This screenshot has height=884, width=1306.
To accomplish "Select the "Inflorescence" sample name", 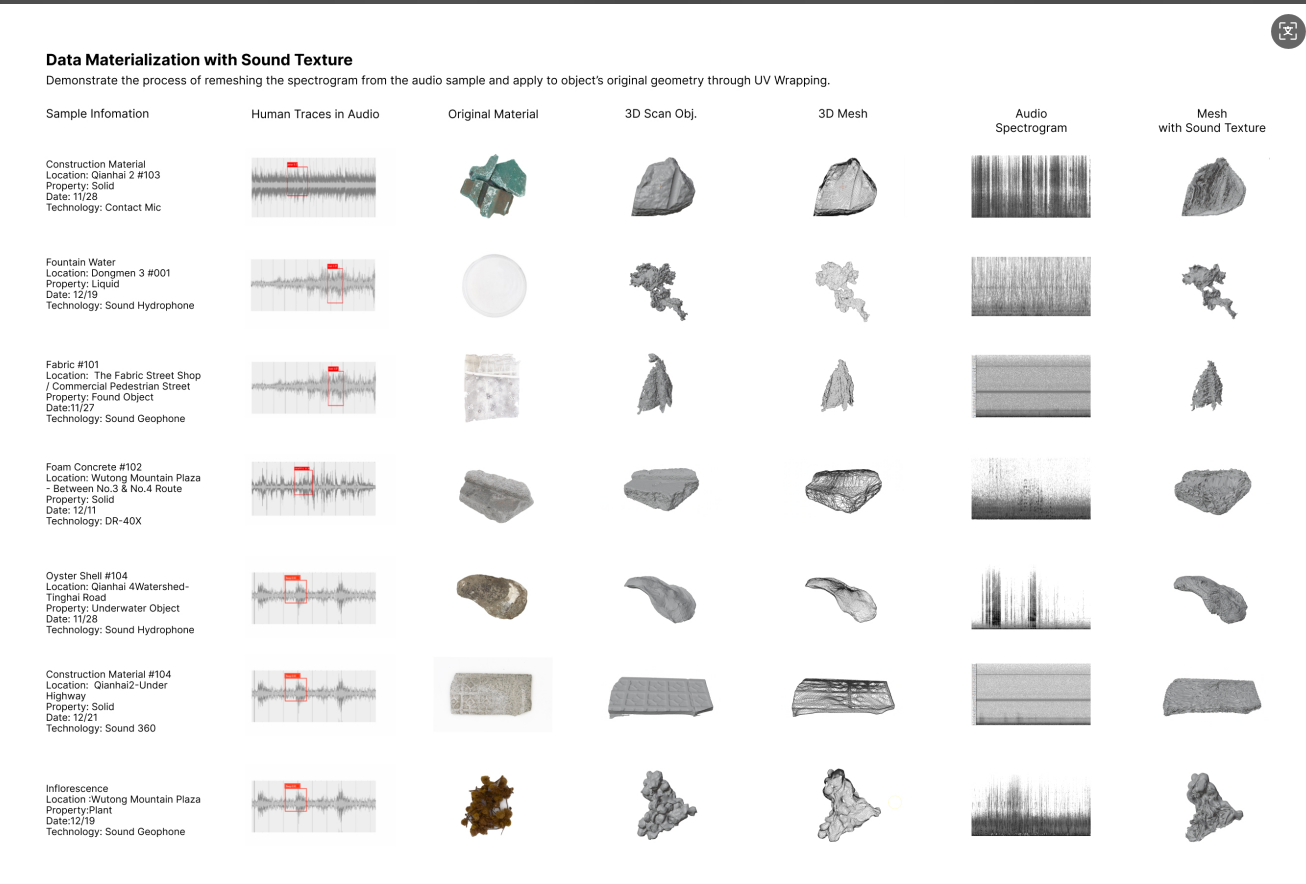I will 77,789.
